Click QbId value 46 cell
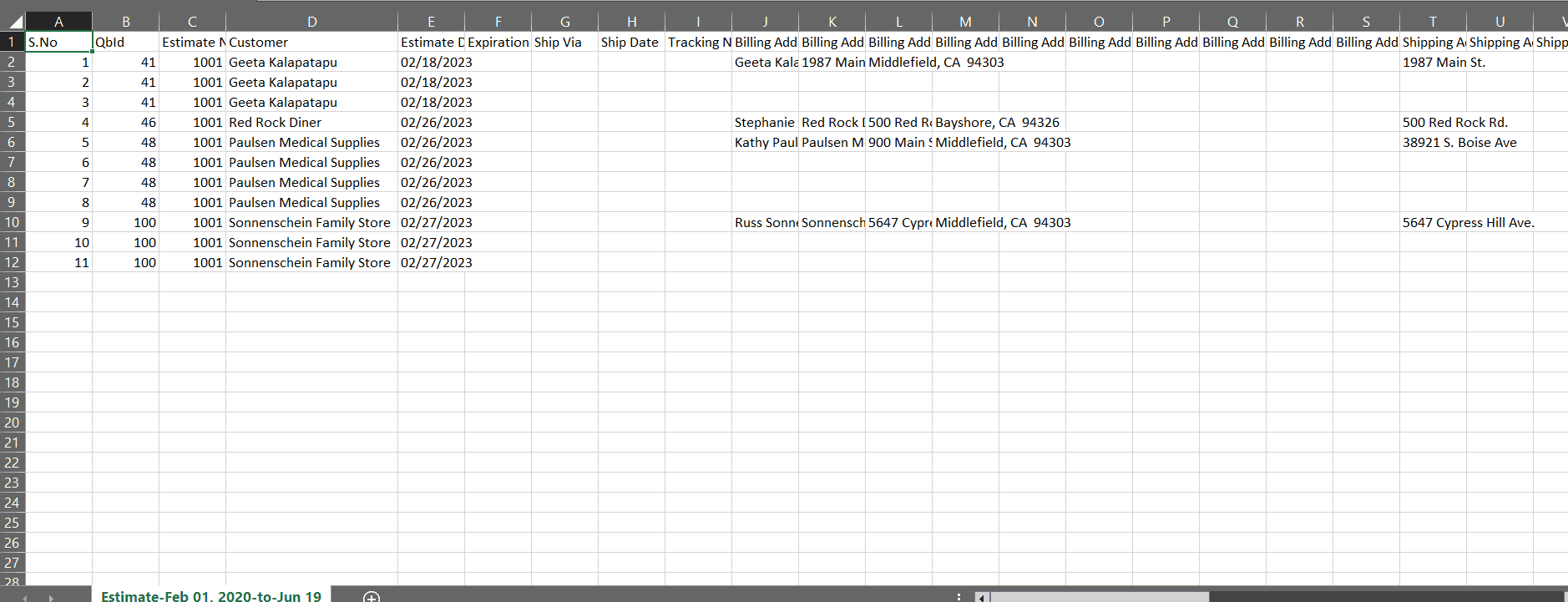This screenshot has height=602, width=1568. pyautogui.click(x=126, y=122)
